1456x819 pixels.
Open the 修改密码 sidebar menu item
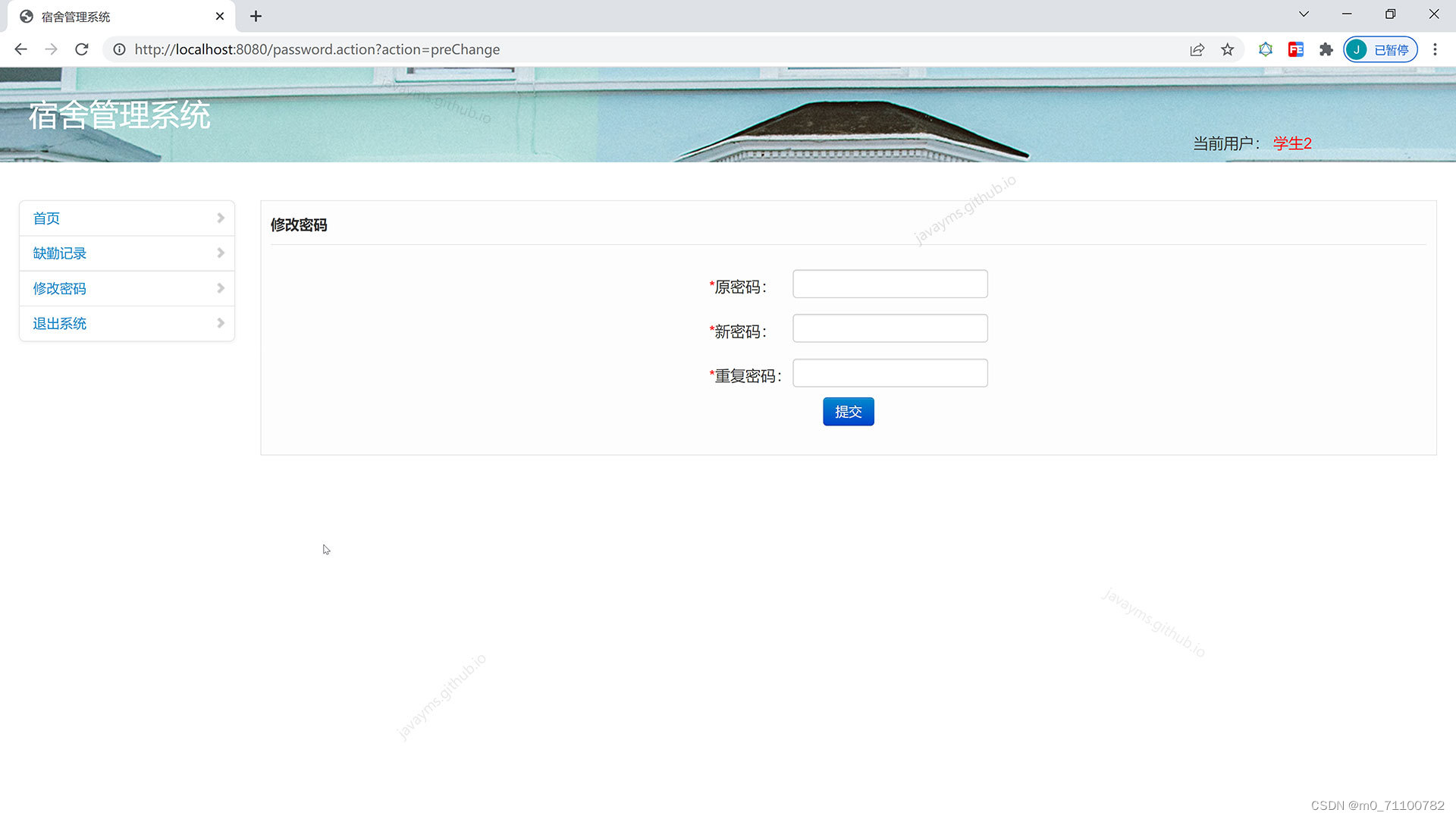tap(59, 288)
